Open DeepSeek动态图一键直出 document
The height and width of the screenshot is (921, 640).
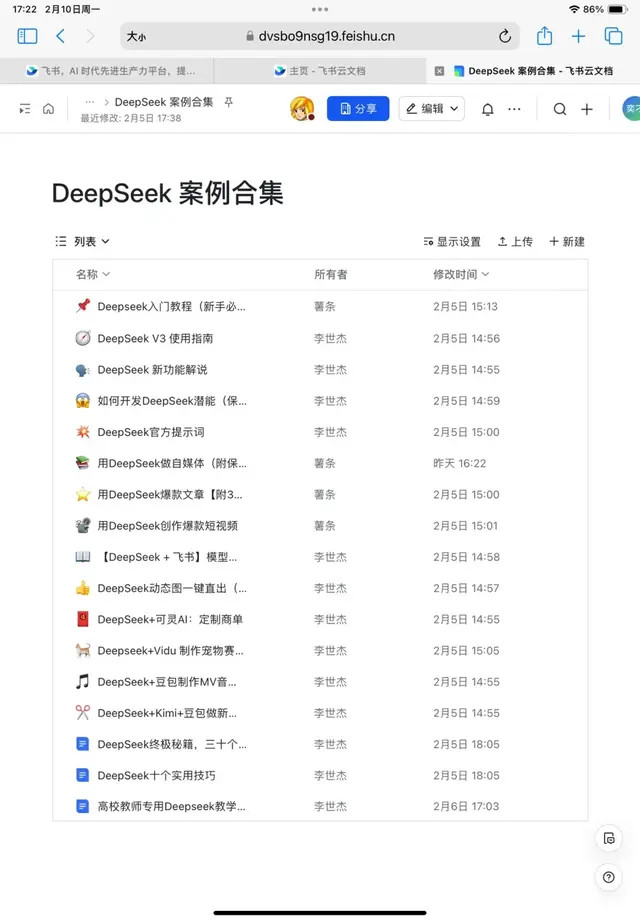pyautogui.click(x=172, y=588)
